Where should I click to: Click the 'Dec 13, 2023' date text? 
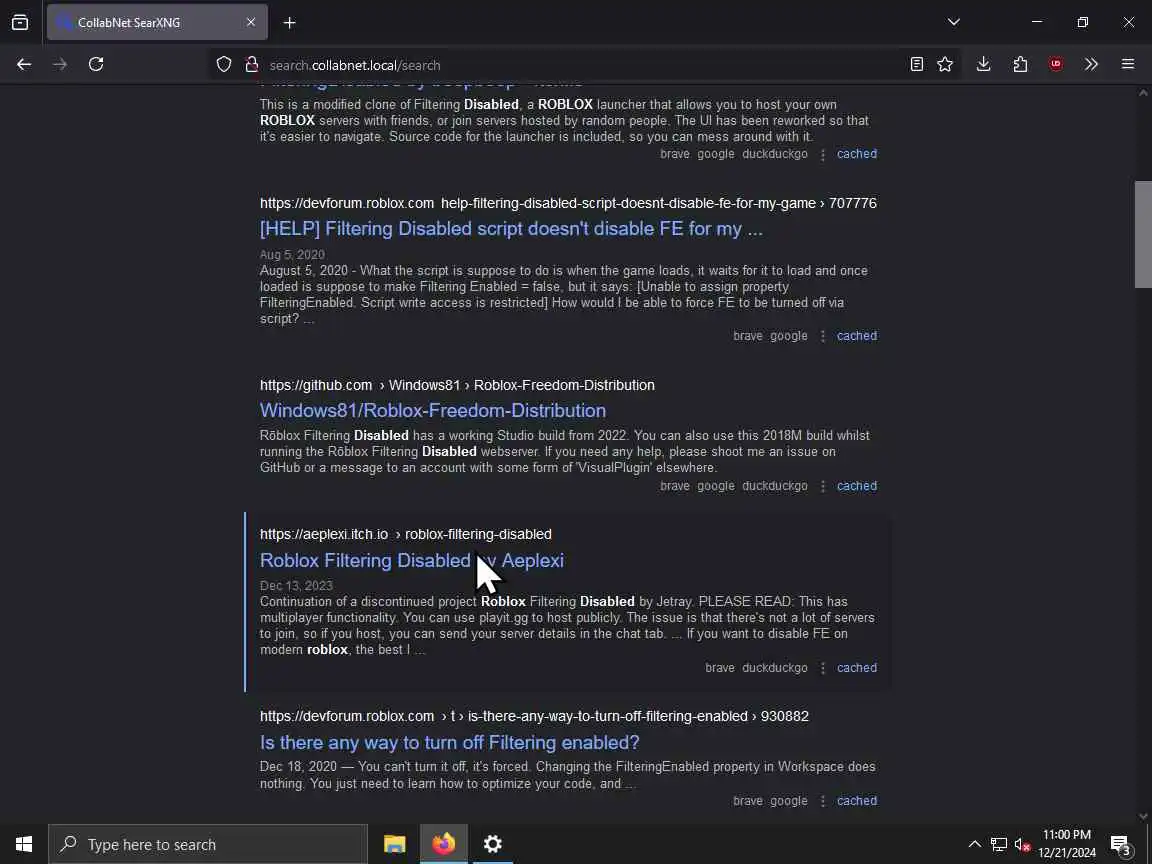point(296,586)
